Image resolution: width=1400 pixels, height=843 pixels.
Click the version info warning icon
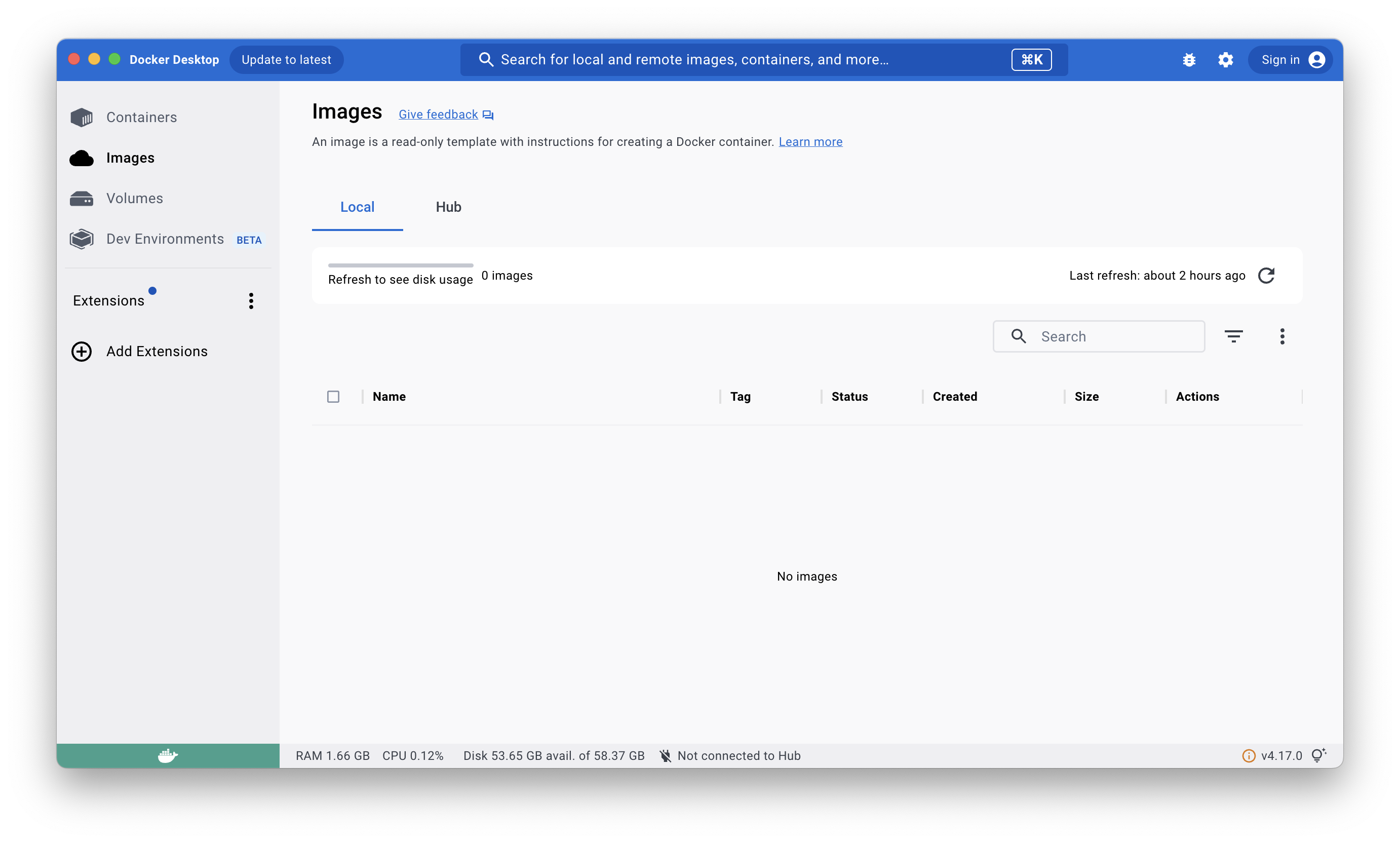coord(1249,755)
